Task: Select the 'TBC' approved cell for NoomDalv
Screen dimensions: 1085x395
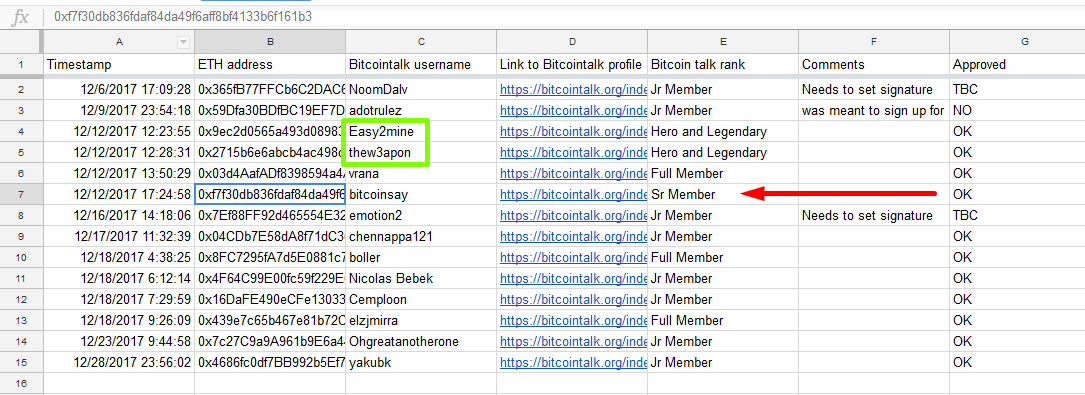Action: (x=1017, y=89)
